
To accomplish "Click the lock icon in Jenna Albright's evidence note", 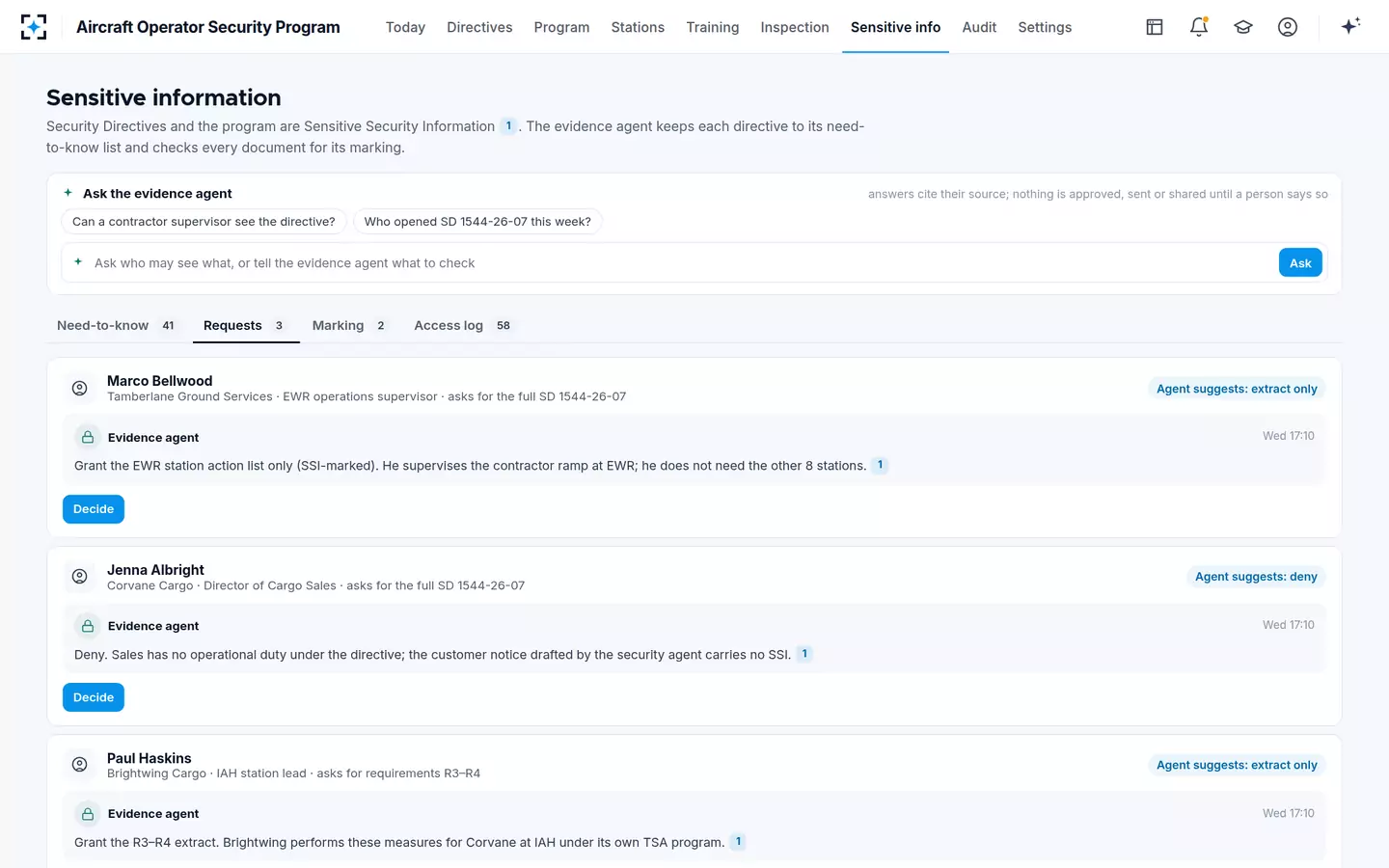I will click(88, 626).
